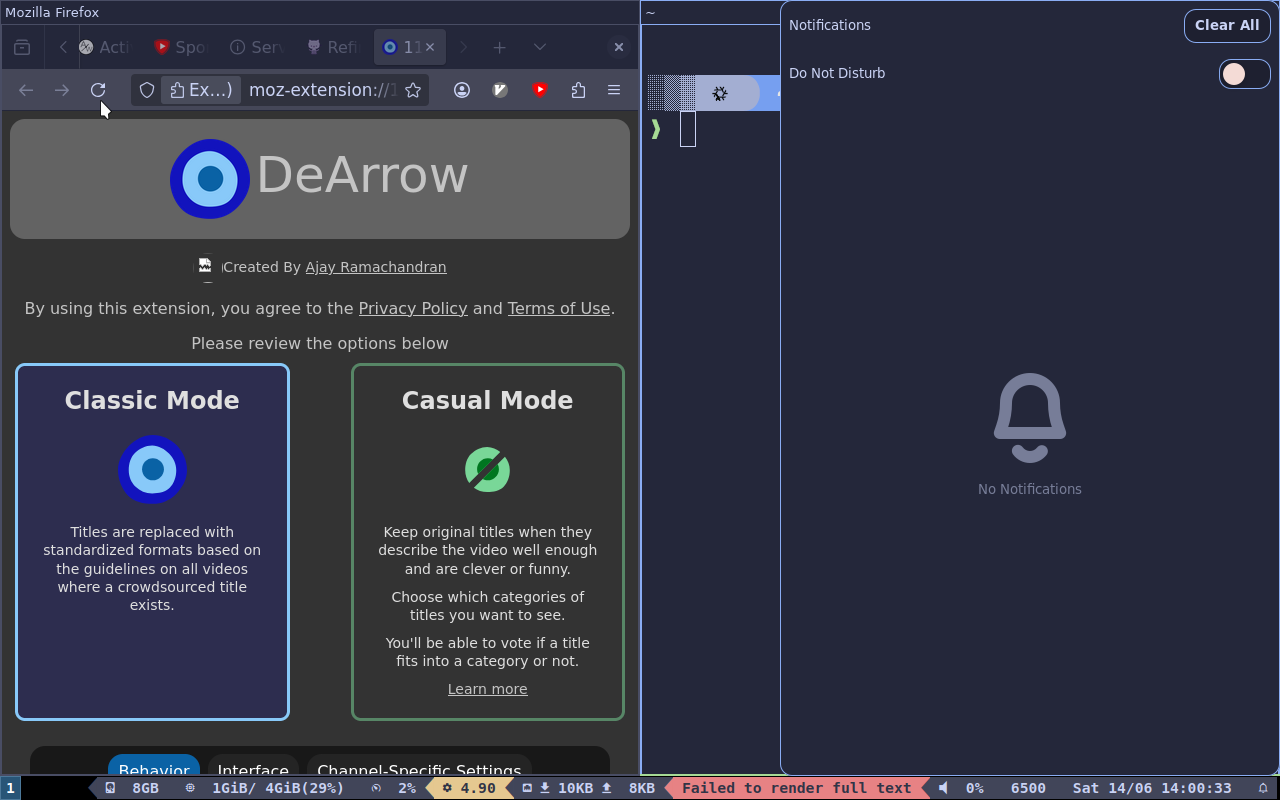Open Firefox View from tab bar

[x=22, y=47]
